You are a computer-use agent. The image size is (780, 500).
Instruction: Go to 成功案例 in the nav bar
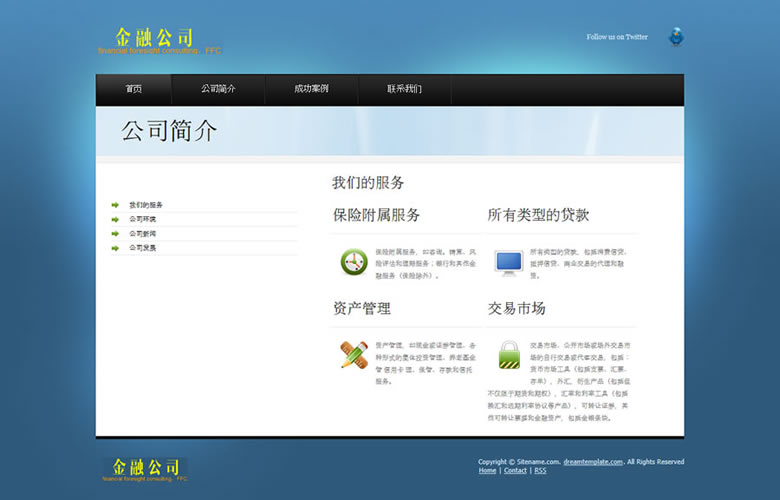[311, 89]
